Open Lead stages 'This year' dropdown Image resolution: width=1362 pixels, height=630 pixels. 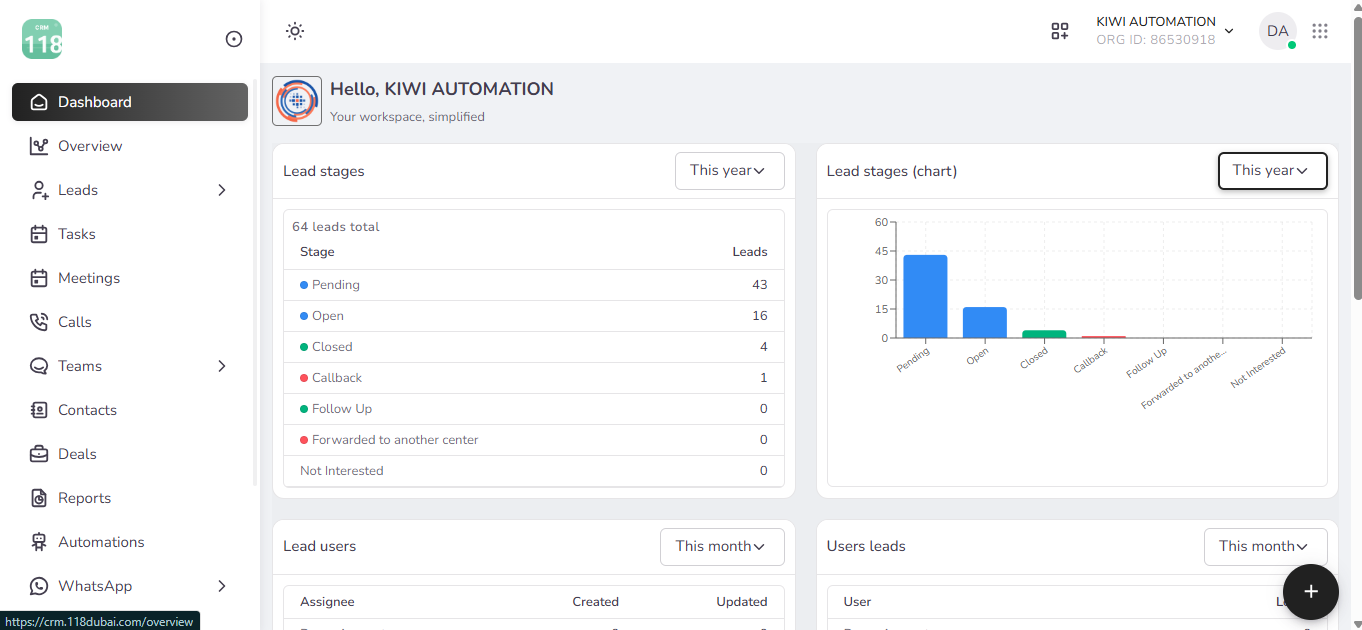pos(730,171)
